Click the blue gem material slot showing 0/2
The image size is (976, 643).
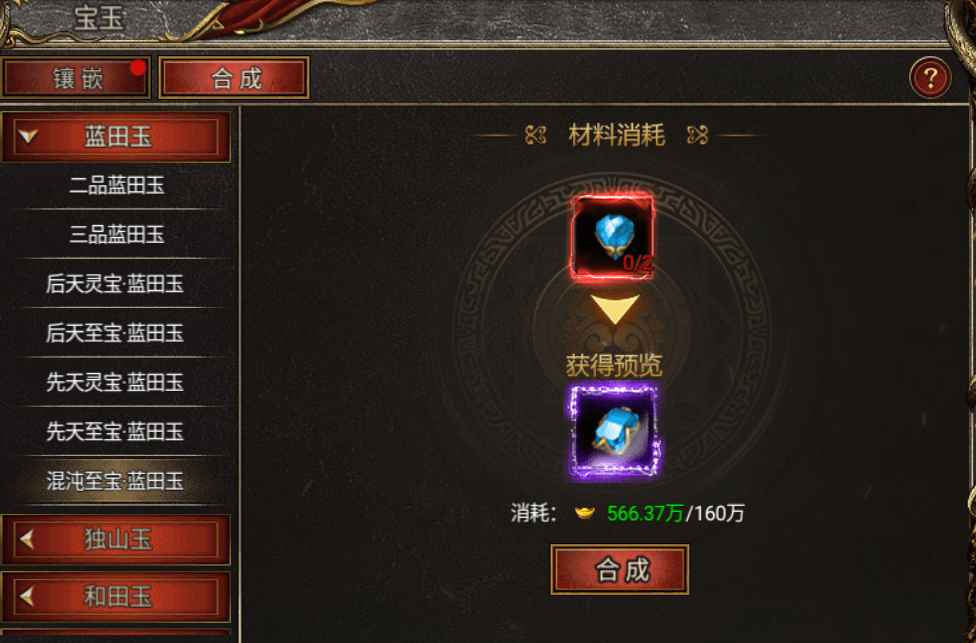[x=612, y=237]
